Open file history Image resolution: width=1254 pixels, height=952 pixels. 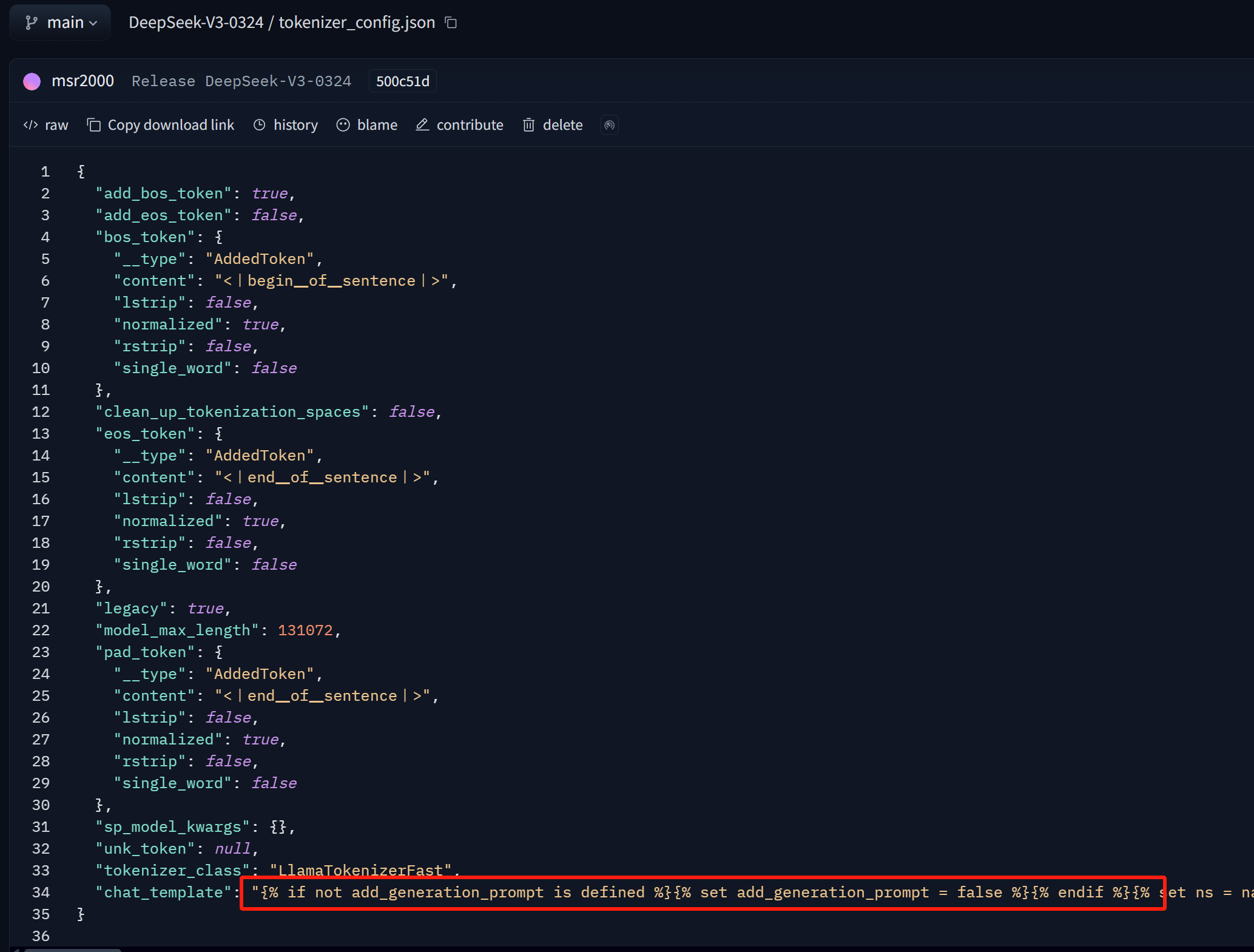tap(286, 125)
